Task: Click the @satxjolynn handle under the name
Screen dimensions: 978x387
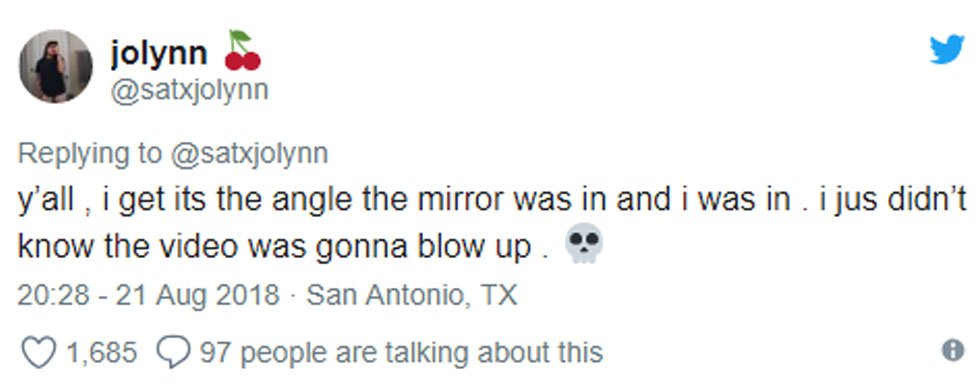Action: point(190,91)
